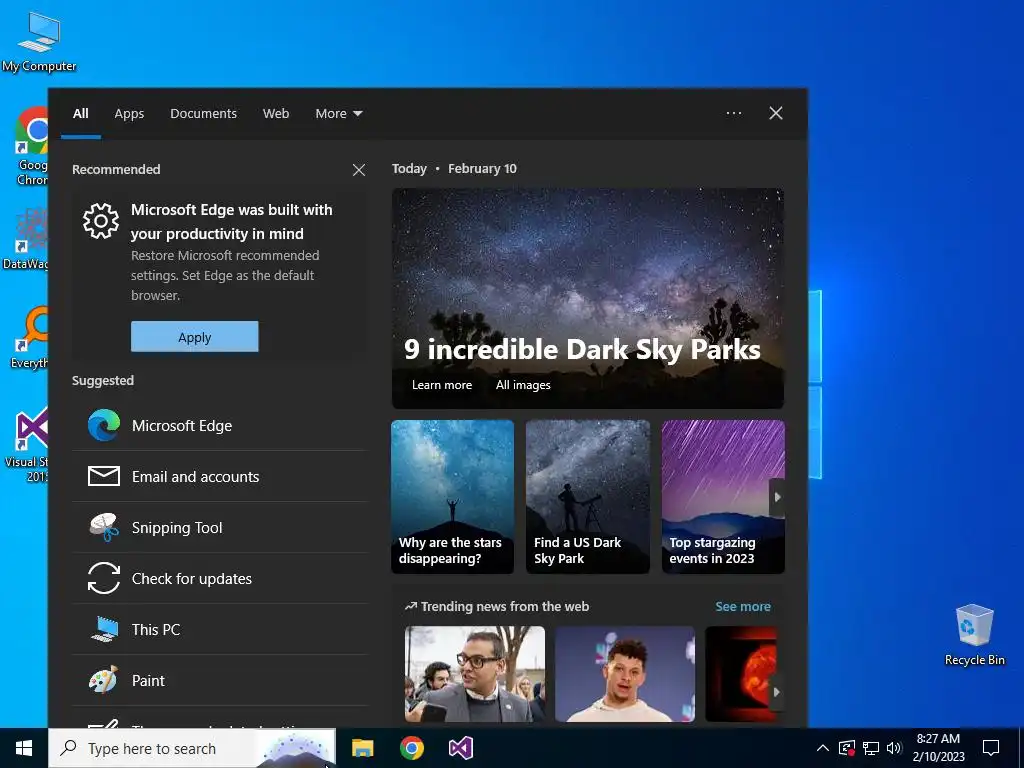Close the search panel

(775, 113)
